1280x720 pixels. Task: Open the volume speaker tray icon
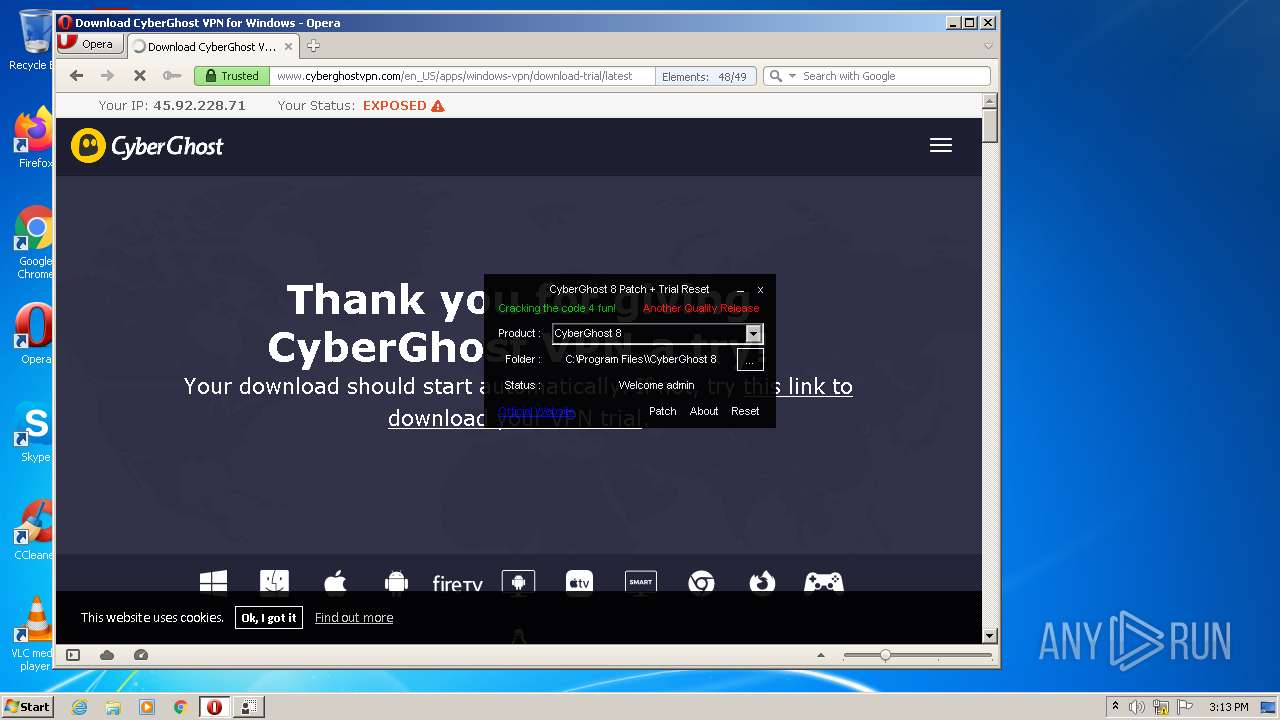pyautogui.click(x=1137, y=707)
